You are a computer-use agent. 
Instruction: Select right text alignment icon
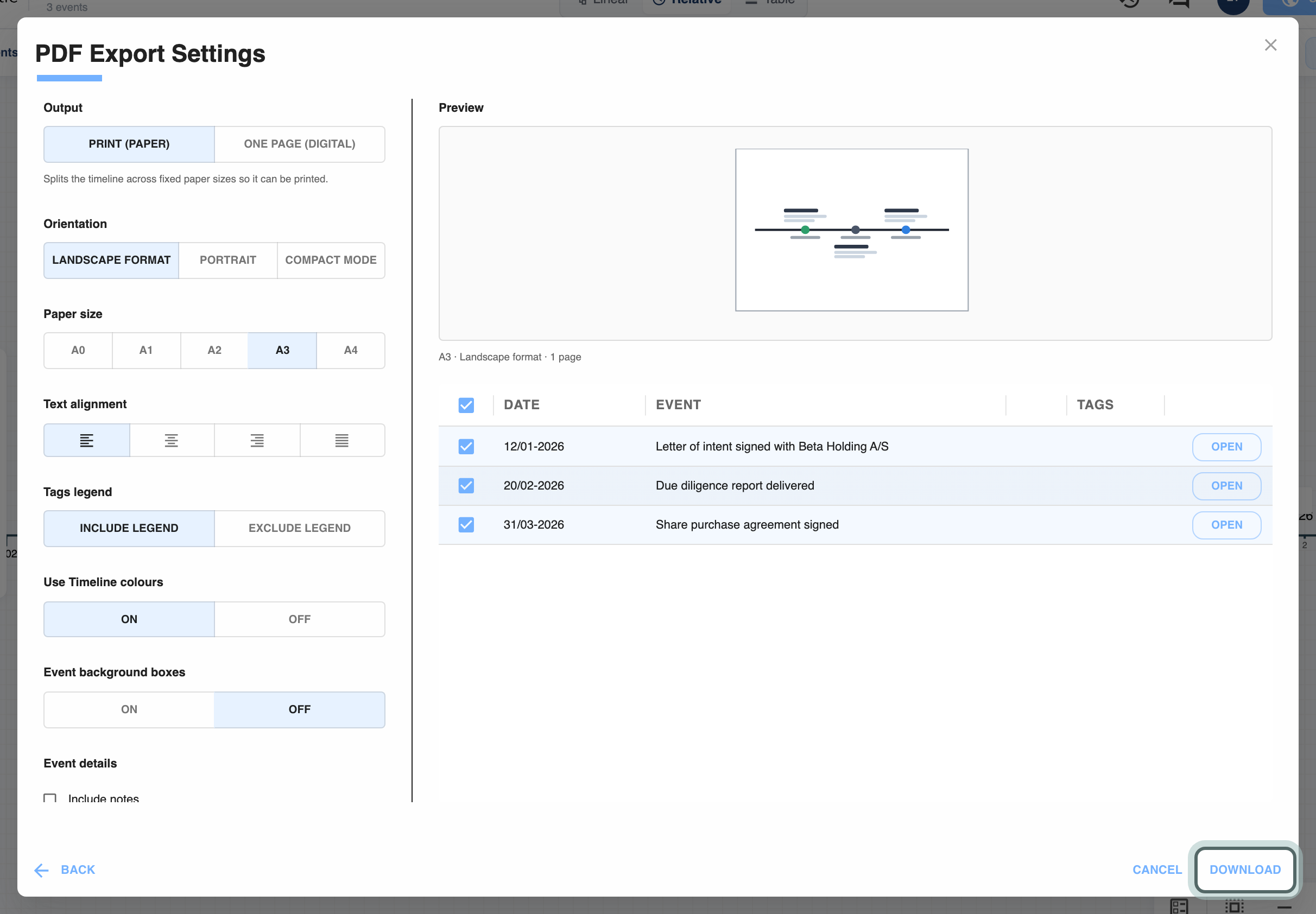(257, 440)
